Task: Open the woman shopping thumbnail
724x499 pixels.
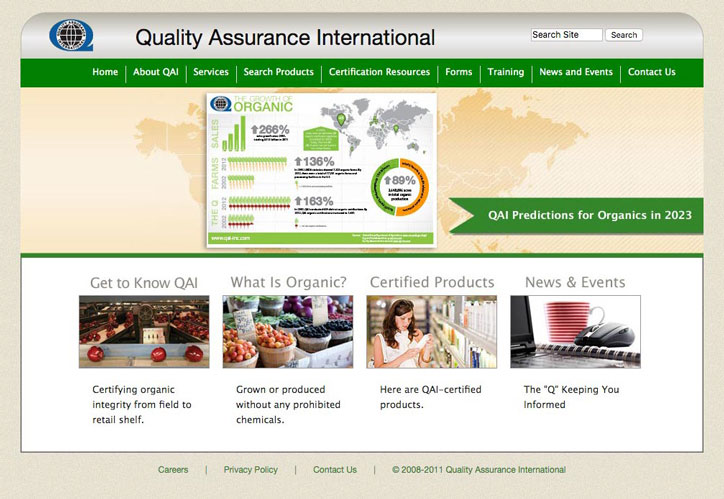Action: 432,332
